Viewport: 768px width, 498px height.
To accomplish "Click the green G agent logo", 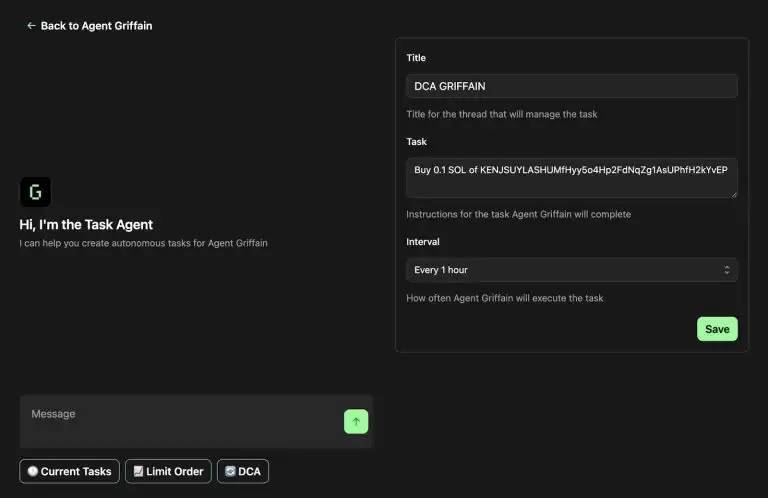I will (x=35, y=191).
